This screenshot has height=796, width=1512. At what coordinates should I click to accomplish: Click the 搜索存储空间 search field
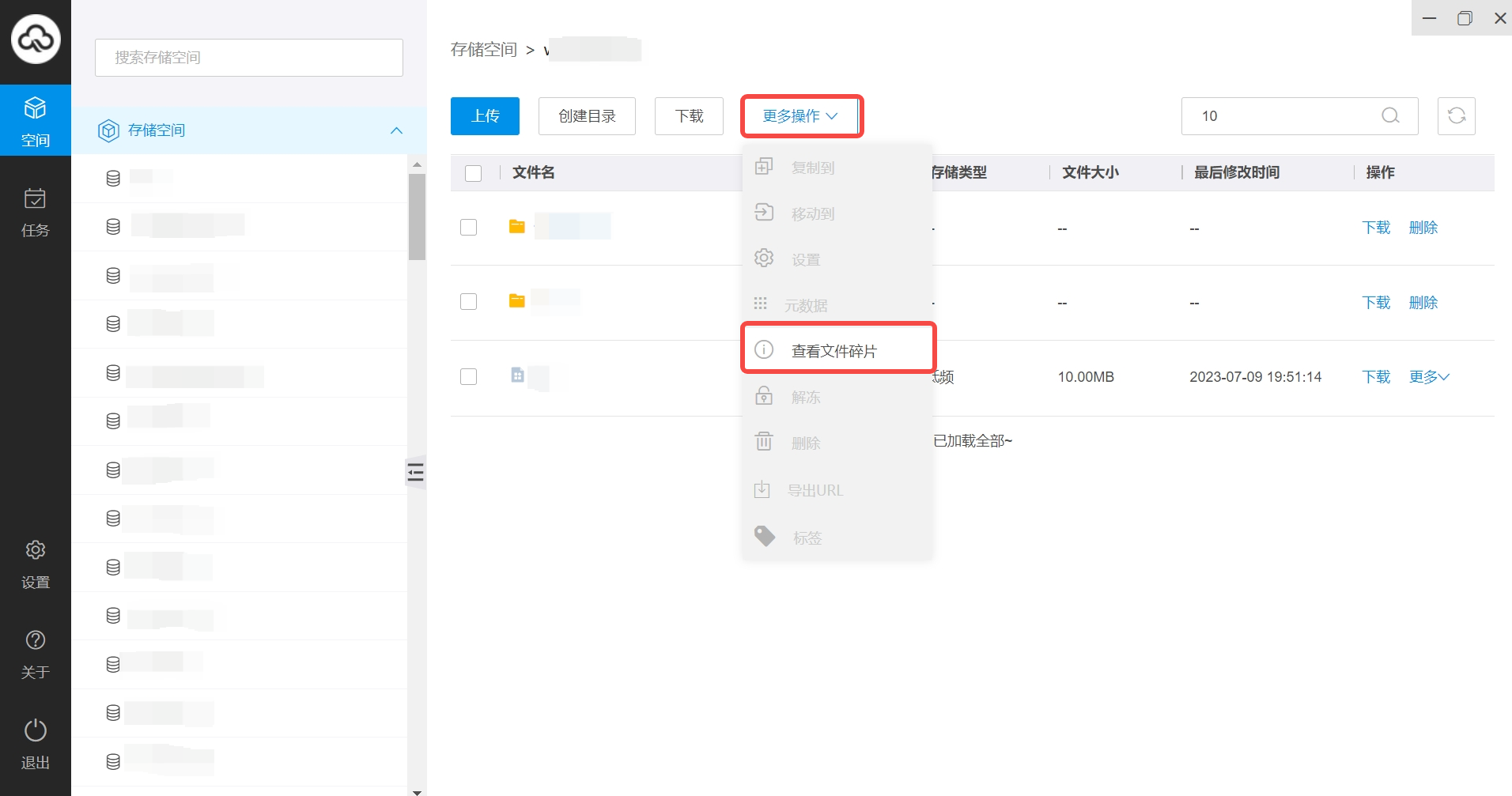pos(249,58)
